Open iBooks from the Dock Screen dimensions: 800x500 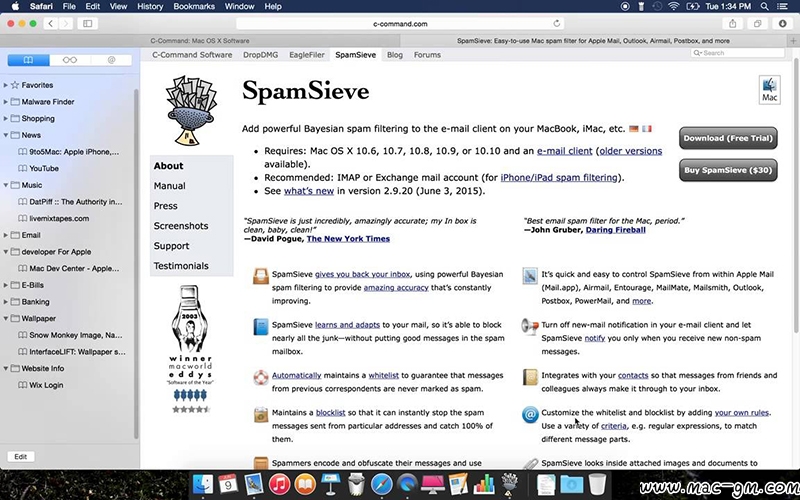(x=305, y=484)
